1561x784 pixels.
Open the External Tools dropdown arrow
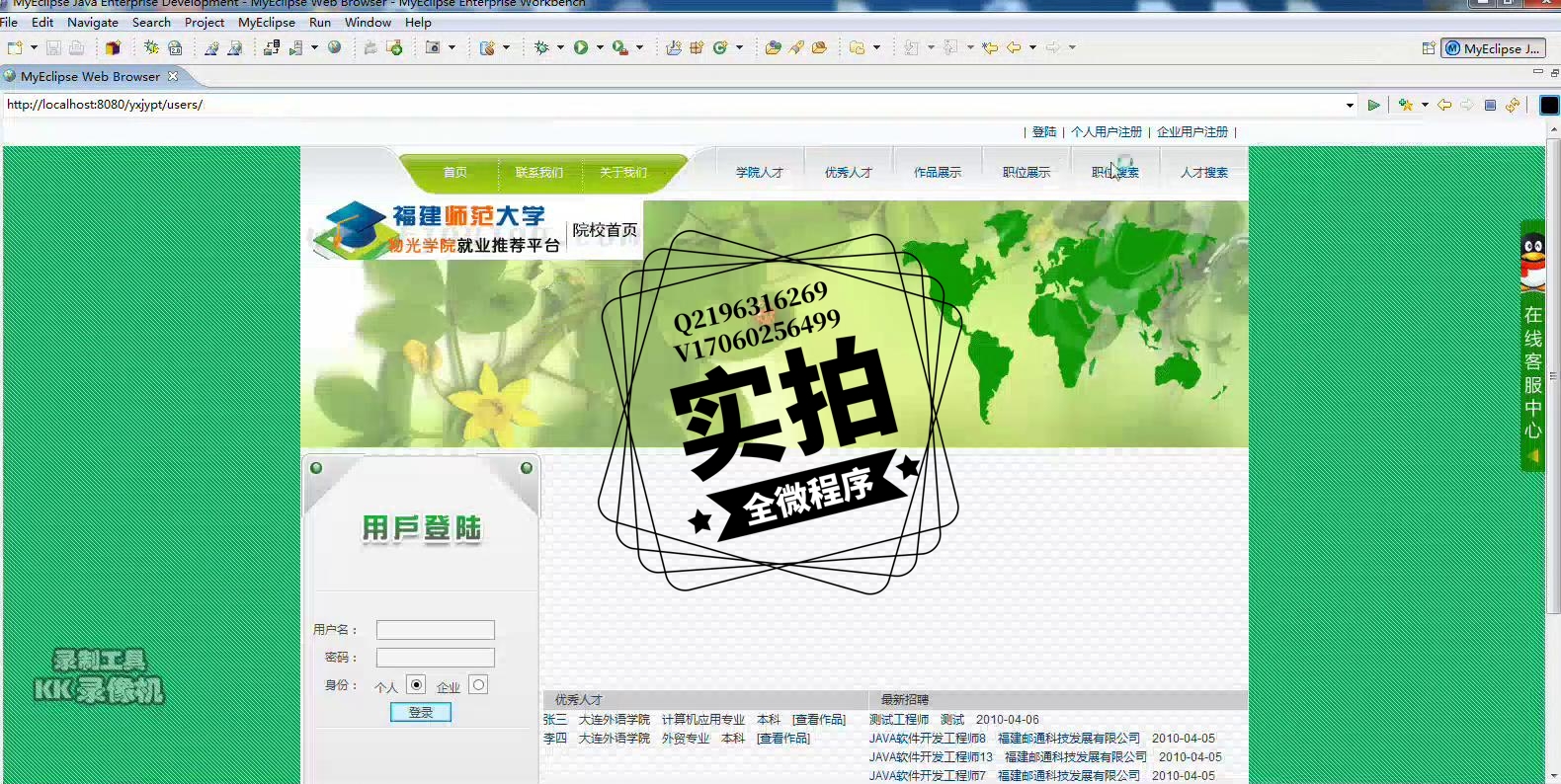pos(639,47)
